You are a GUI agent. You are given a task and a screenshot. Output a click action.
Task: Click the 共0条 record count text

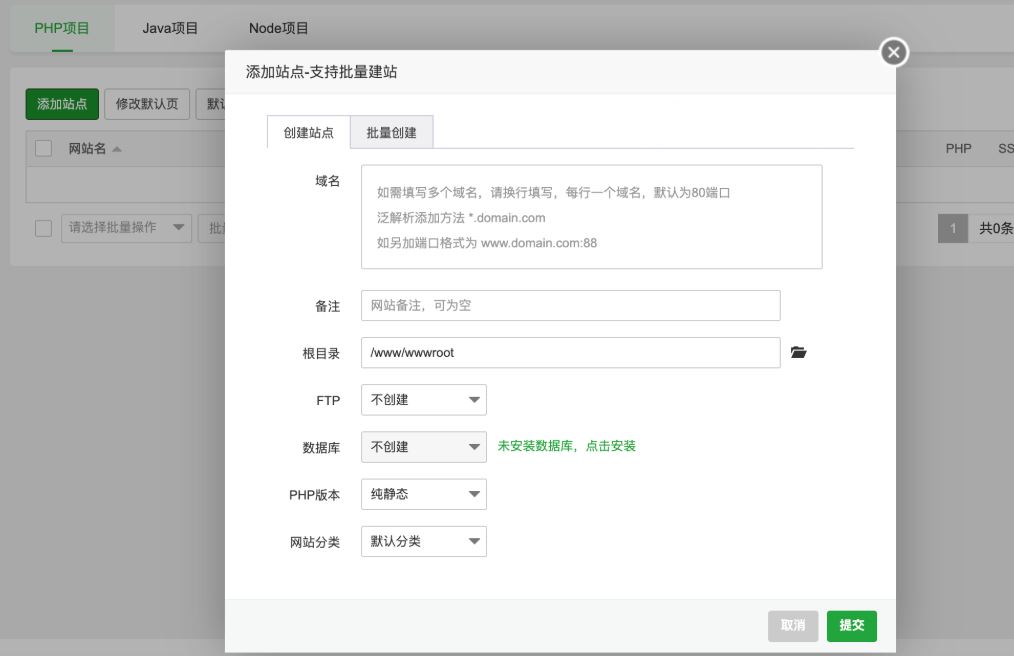[x=996, y=228]
